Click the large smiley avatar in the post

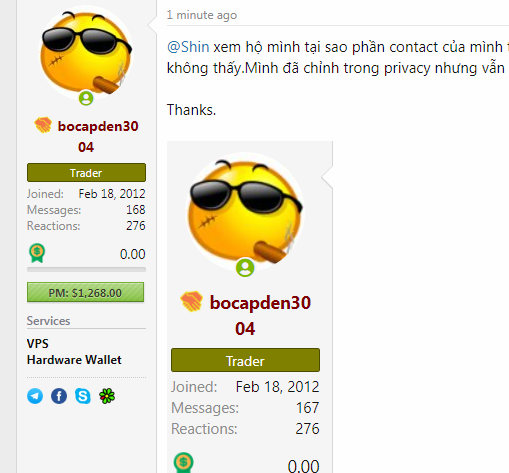point(245,212)
